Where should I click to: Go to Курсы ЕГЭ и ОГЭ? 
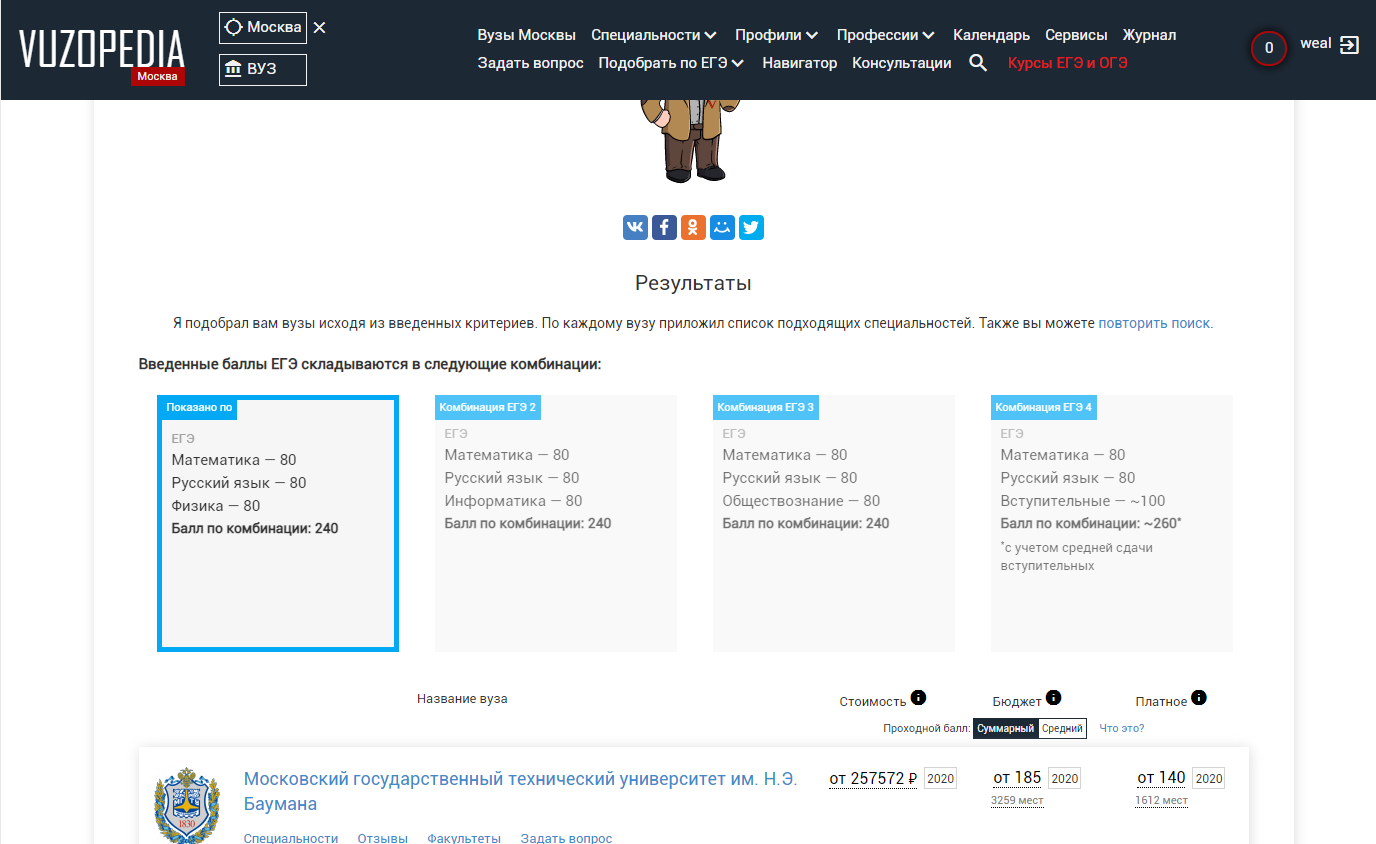point(1067,63)
